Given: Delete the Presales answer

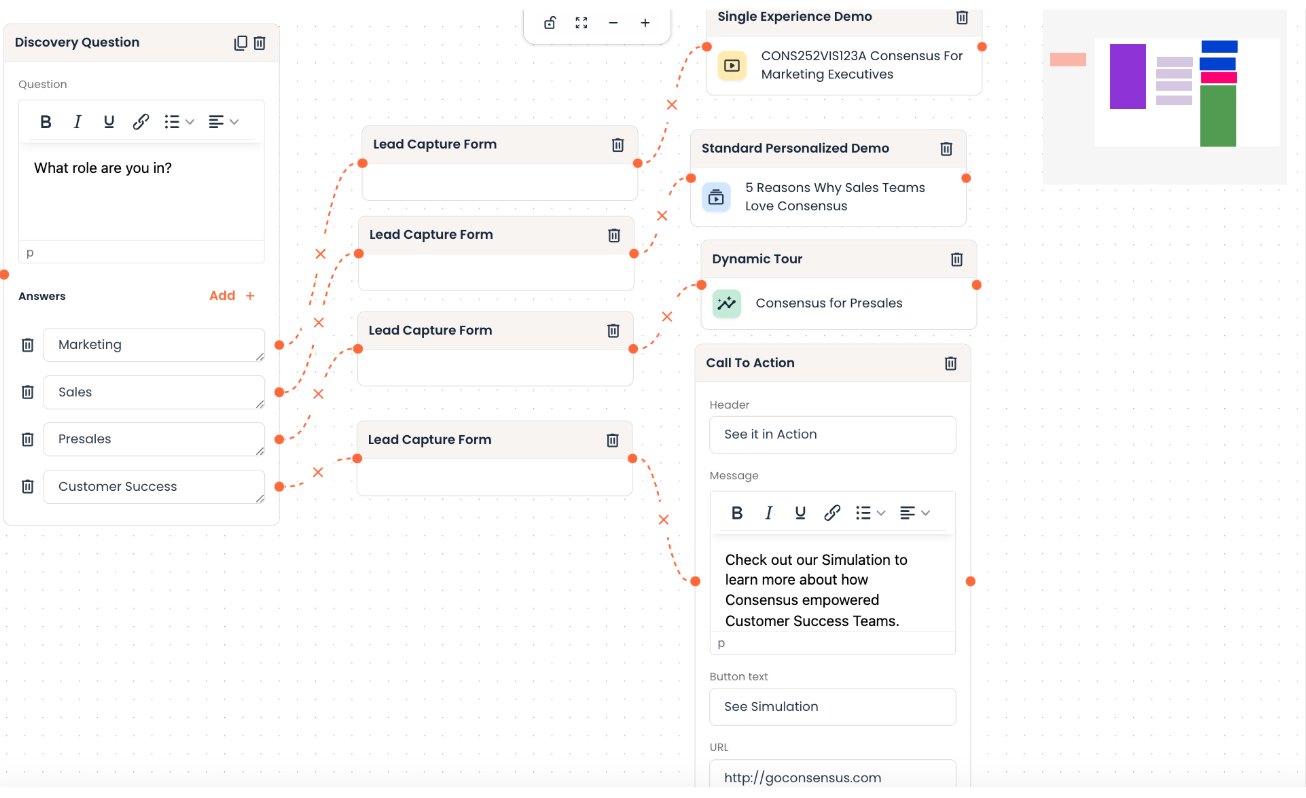Looking at the screenshot, I should click(x=28, y=439).
